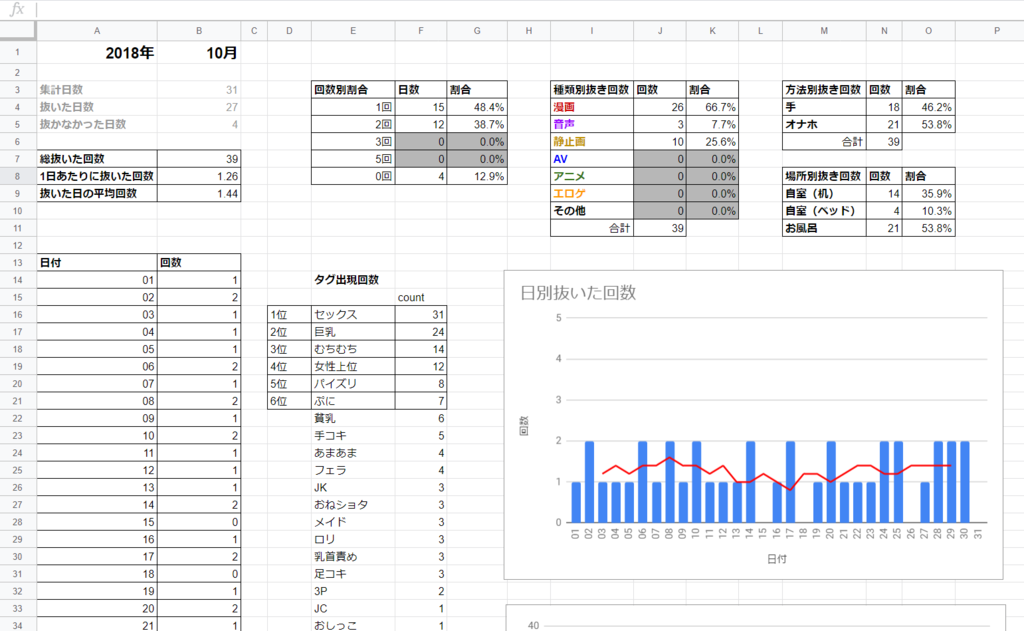Click the "日付" header cell
The height and width of the screenshot is (631, 1024).
pos(97,263)
